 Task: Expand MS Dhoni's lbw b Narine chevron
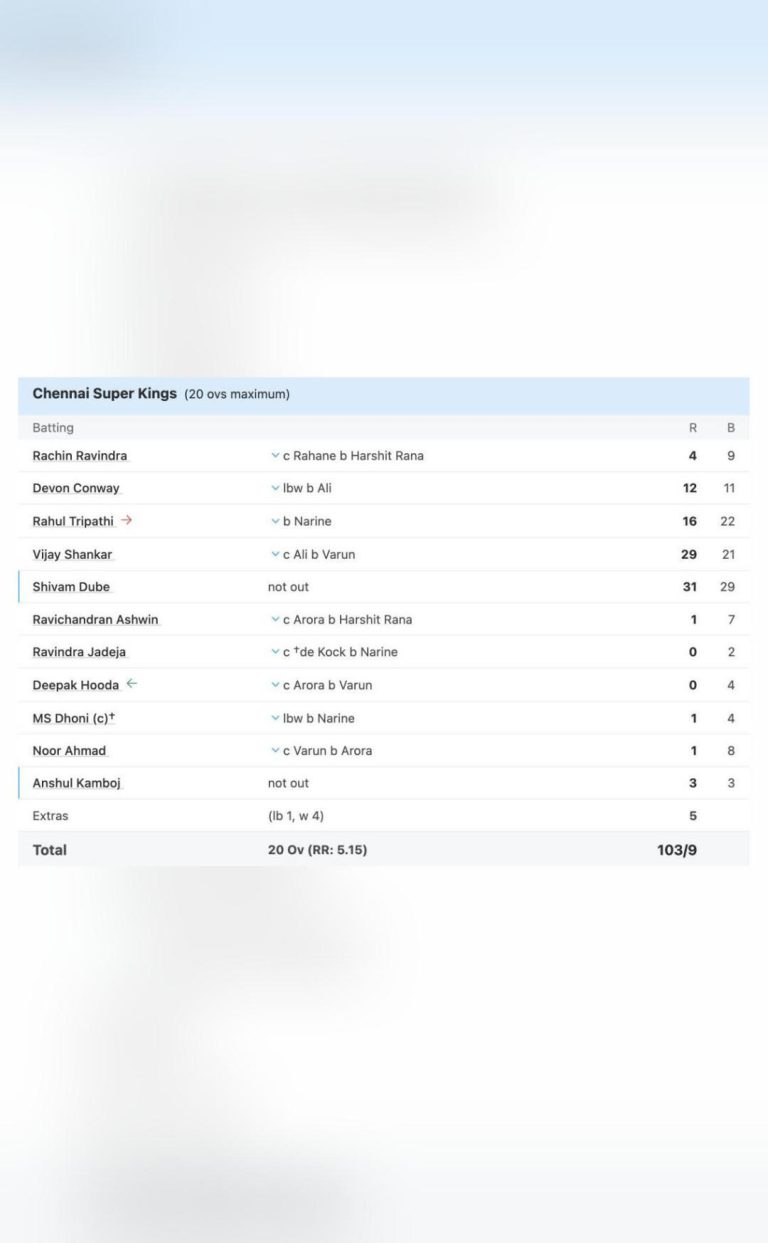tap(275, 718)
